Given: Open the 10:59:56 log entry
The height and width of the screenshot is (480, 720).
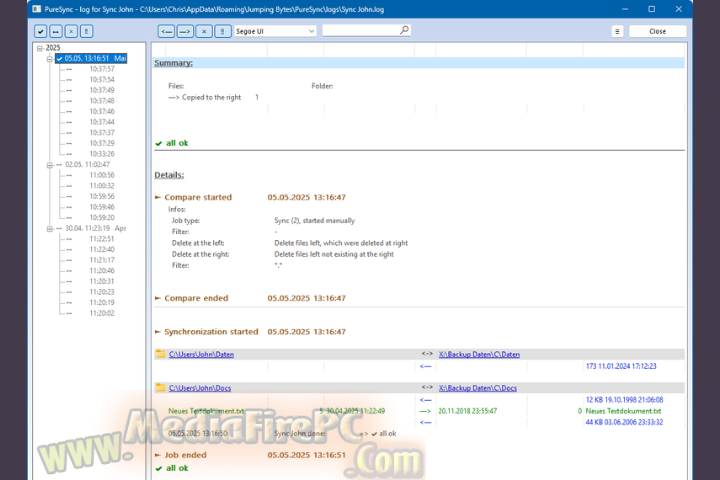Looking at the screenshot, I should pyautogui.click(x=102, y=196).
